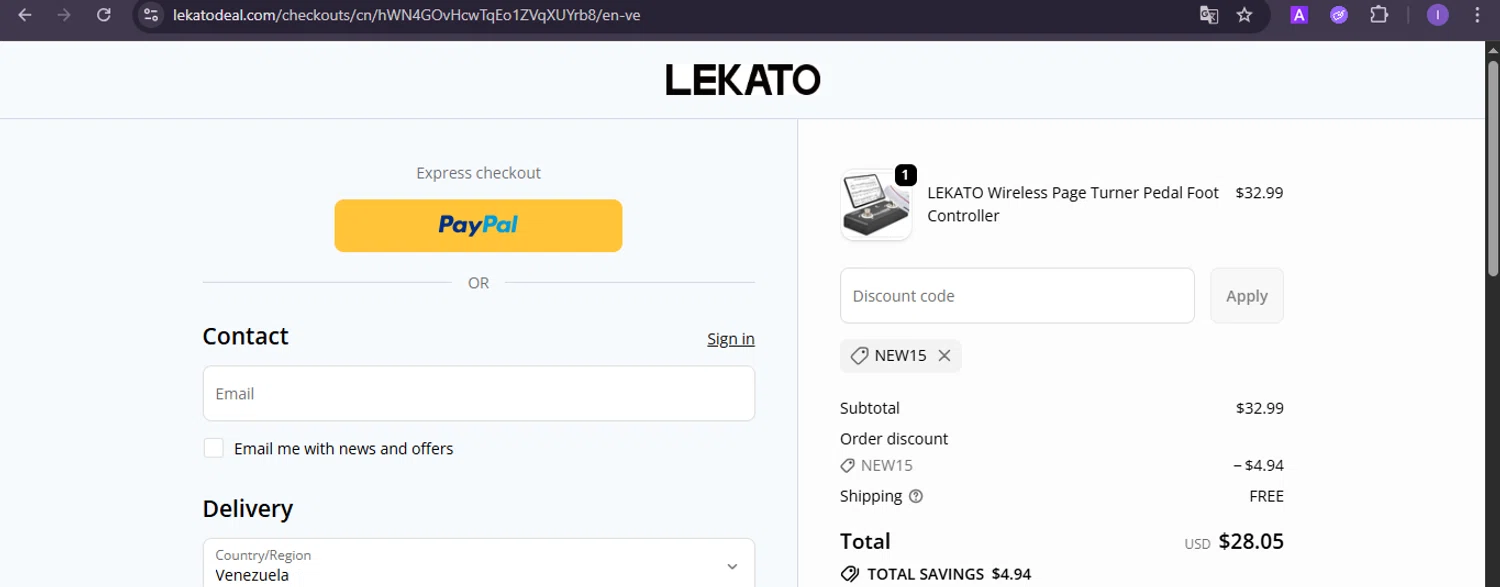Bookmark this page with the star icon

point(1244,15)
